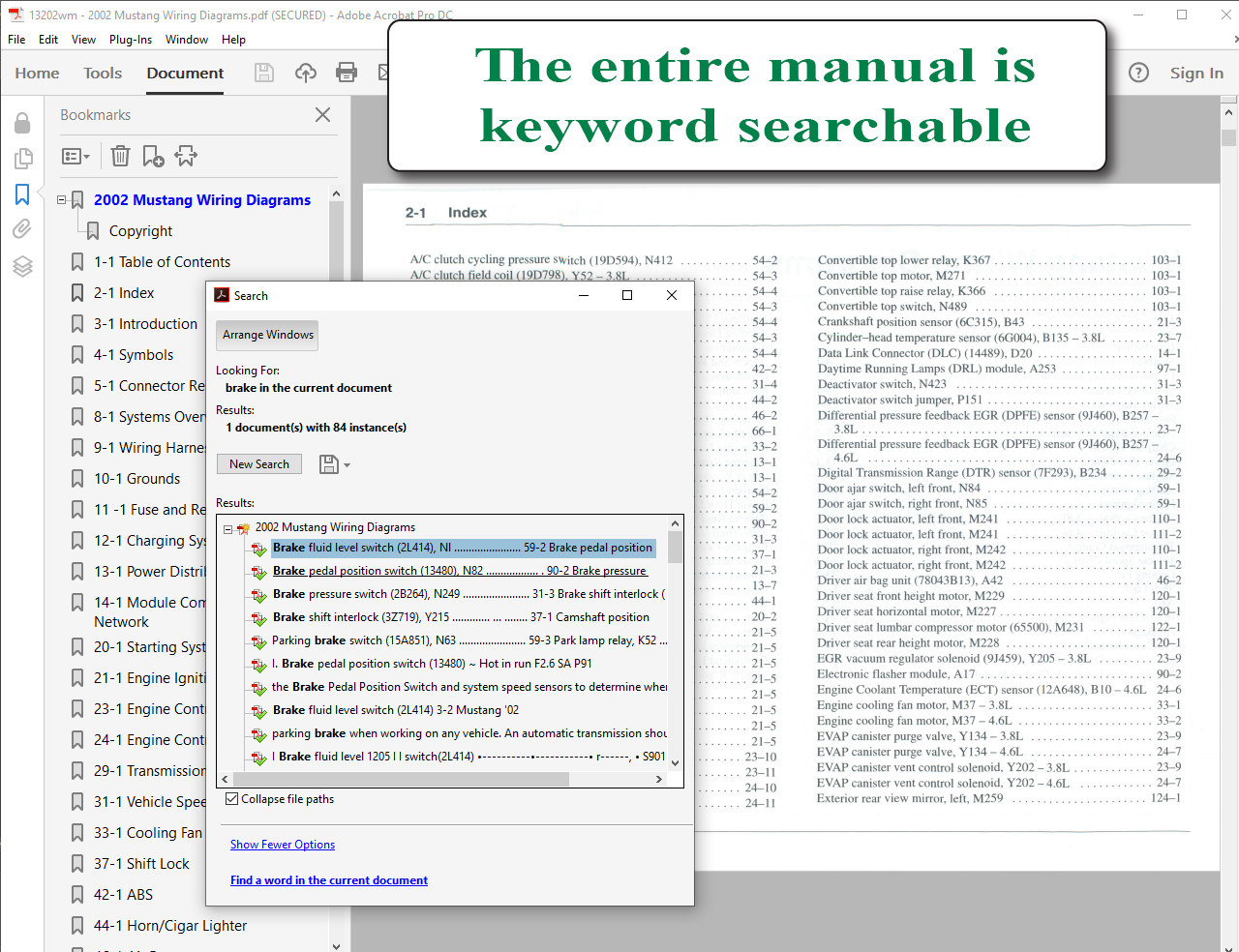Select result Brake fluid level switch 3-2 Mustang '02
1239x952 pixels.
(395, 710)
